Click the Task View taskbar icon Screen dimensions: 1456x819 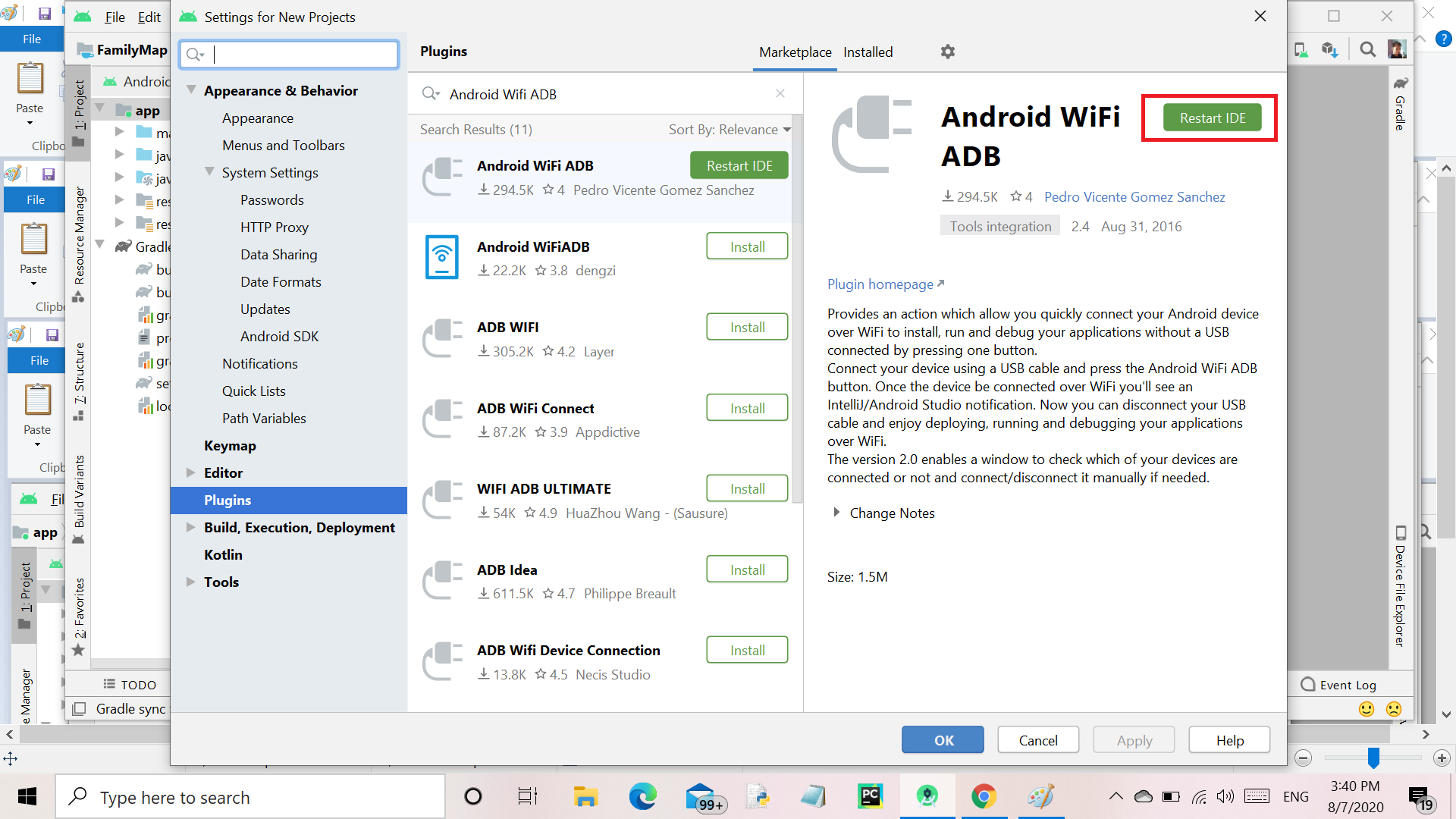pyautogui.click(x=528, y=797)
